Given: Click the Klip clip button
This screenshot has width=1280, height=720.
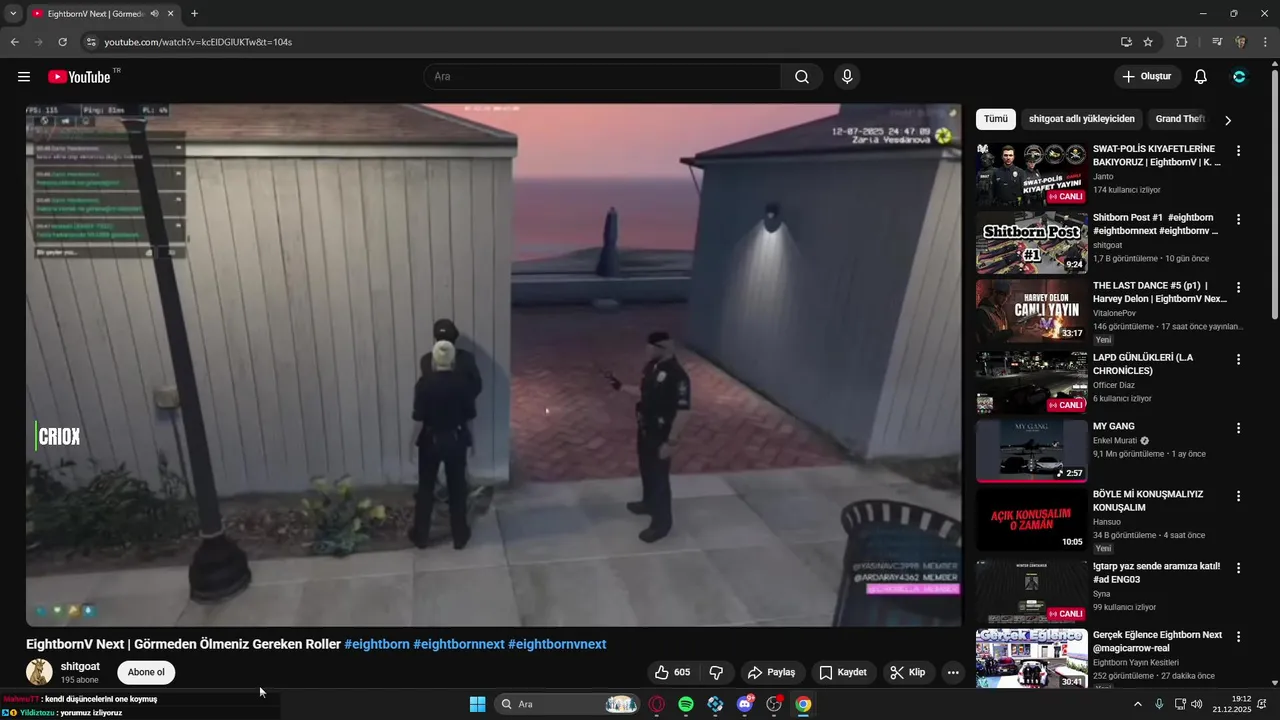Looking at the screenshot, I should pyautogui.click(x=909, y=673).
